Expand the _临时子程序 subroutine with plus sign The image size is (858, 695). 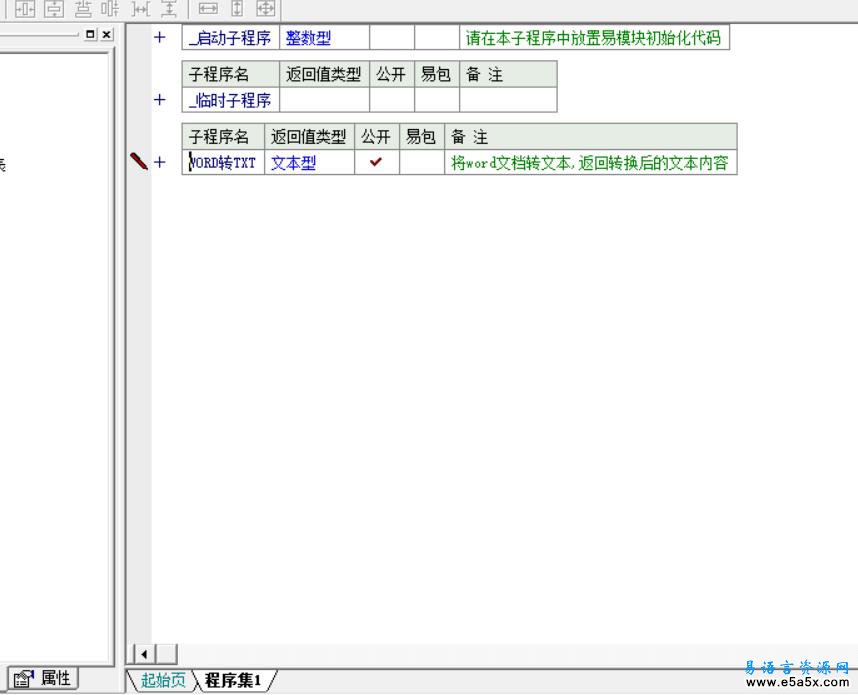(x=160, y=100)
